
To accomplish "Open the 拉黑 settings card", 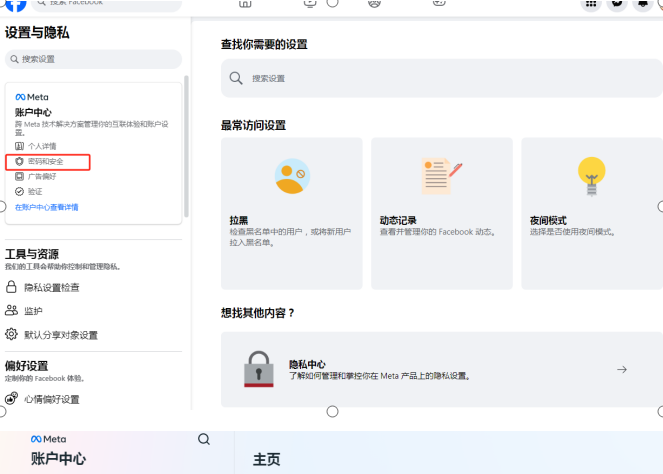I will click(291, 213).
